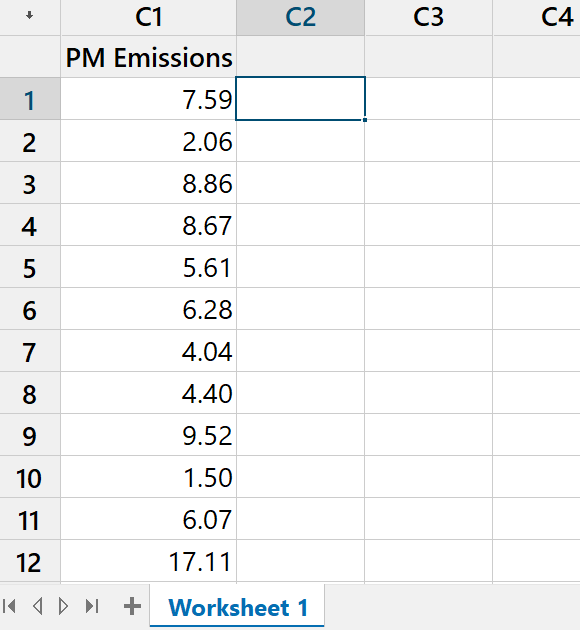This screenshot has width=580, height=630.
Task: Select row 6 header
Action: [x=30, y=309]
